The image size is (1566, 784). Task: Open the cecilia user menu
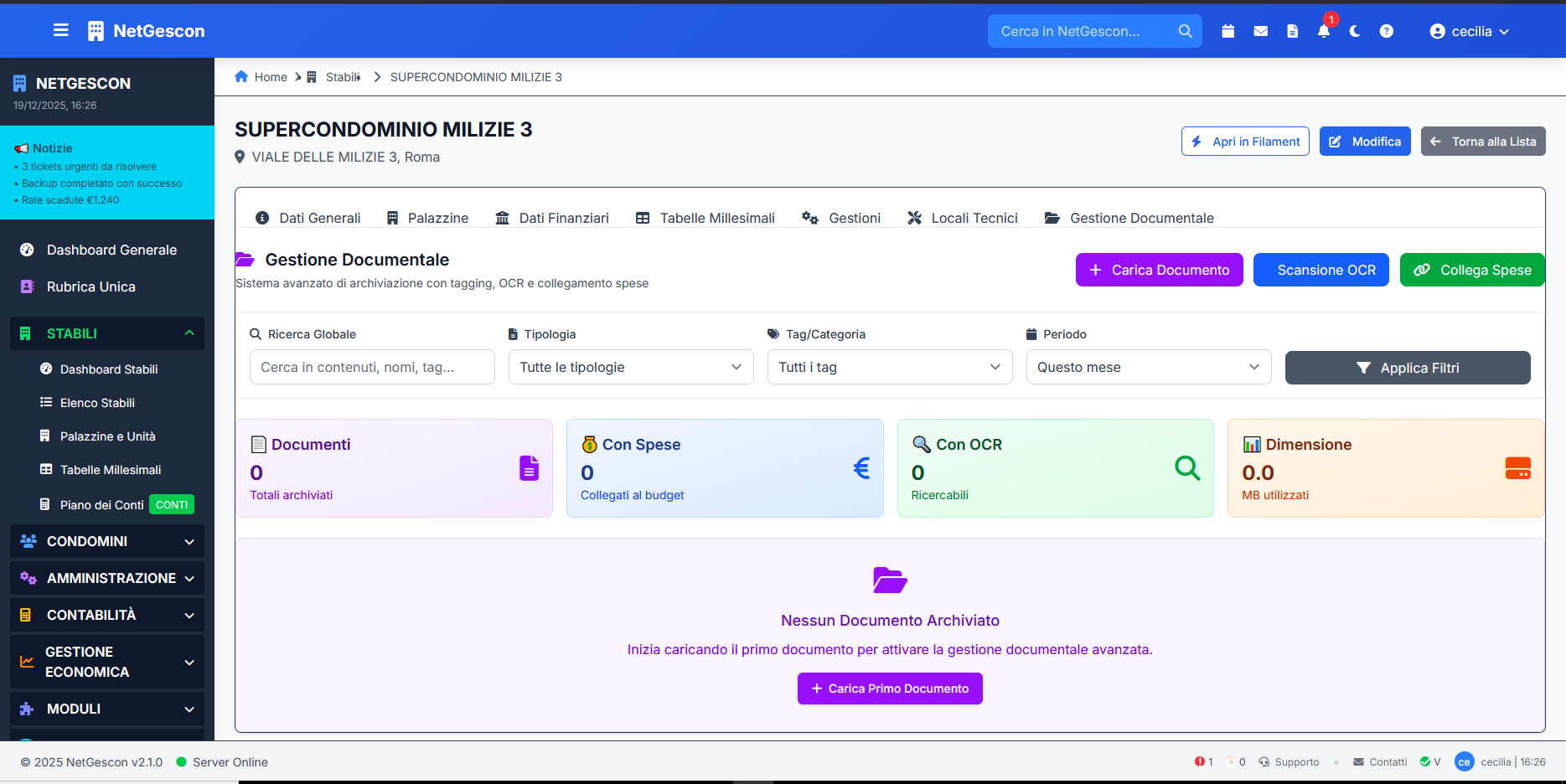click(x=1470, y=31)
